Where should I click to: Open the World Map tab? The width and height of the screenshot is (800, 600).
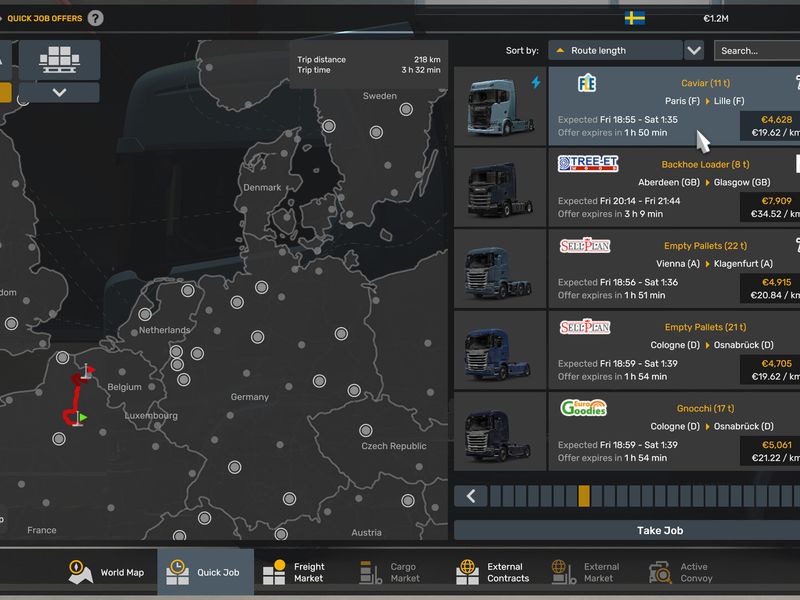point(107,572)
